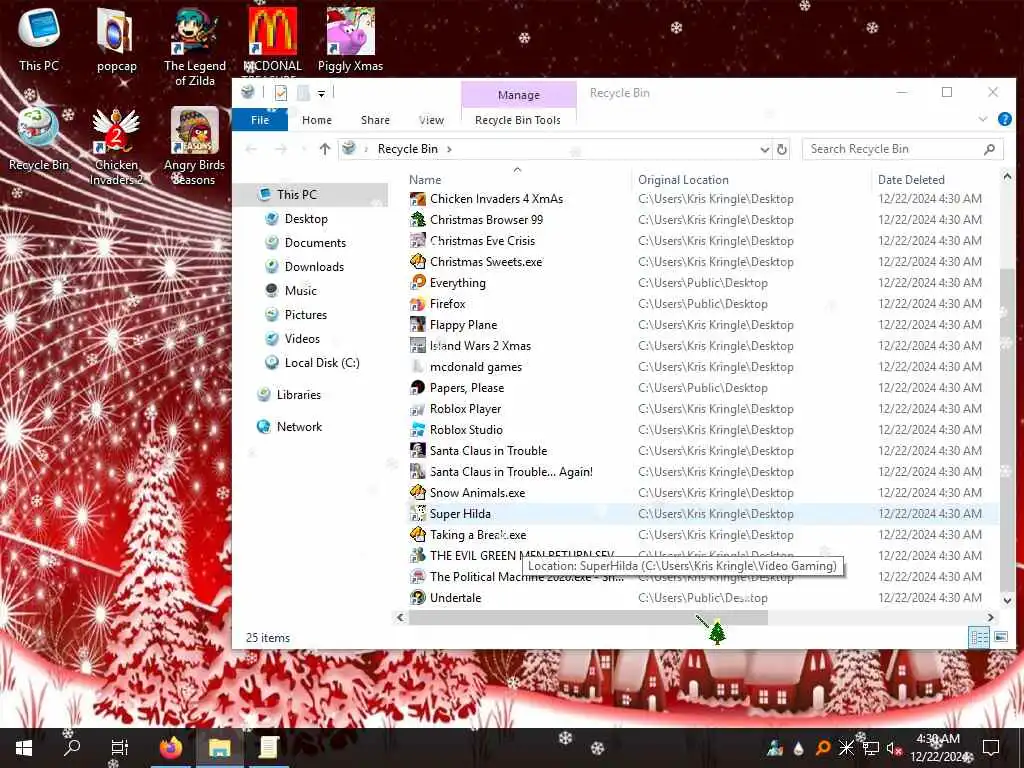
Task: Refresh the Recycle Bin view
Action: click(782, 150)
